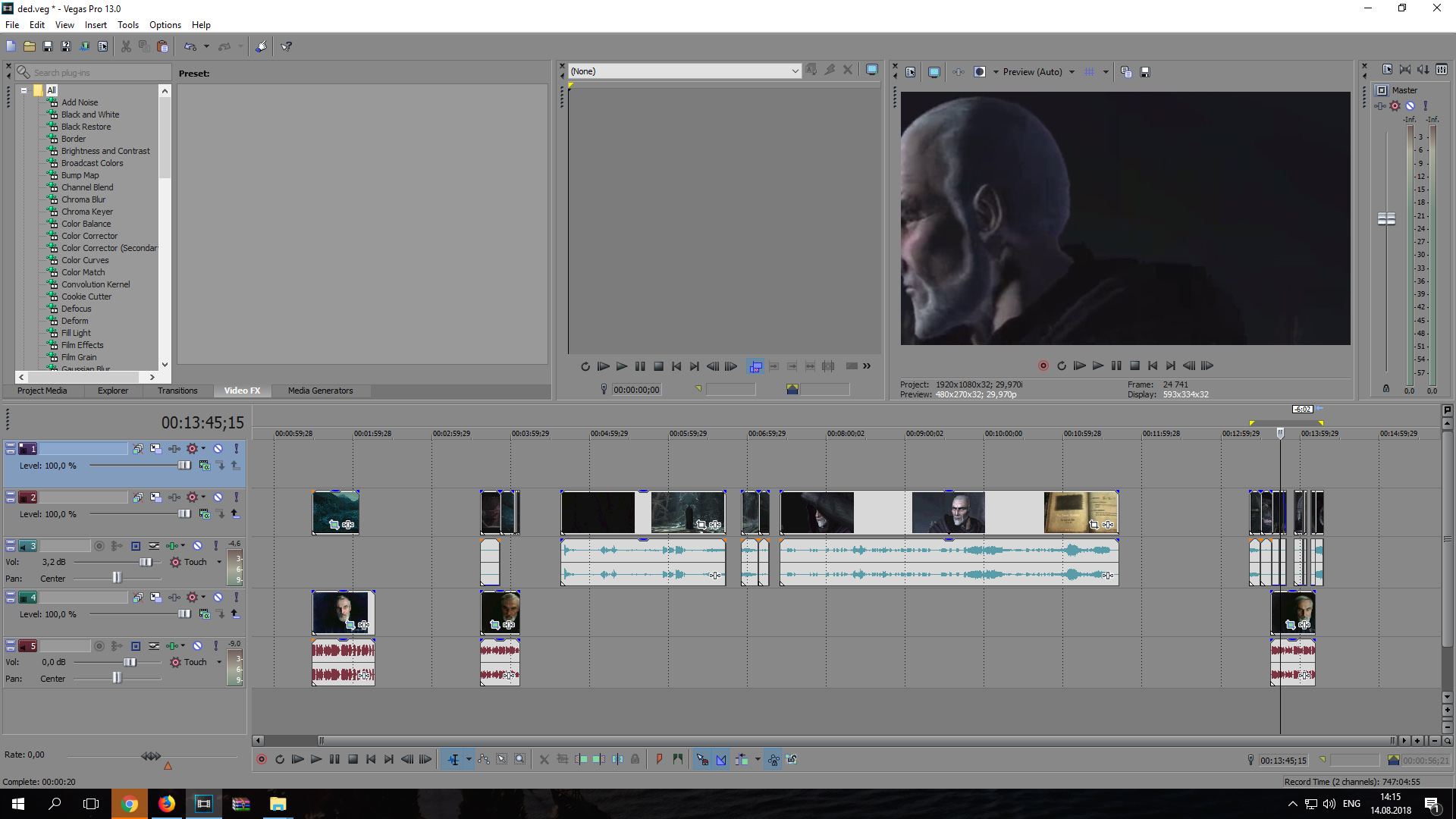The width and height of the screenshot is (1456, 819).
Task: Click the Trim Start icon in timeline toolbar
Action: [581, 759]
